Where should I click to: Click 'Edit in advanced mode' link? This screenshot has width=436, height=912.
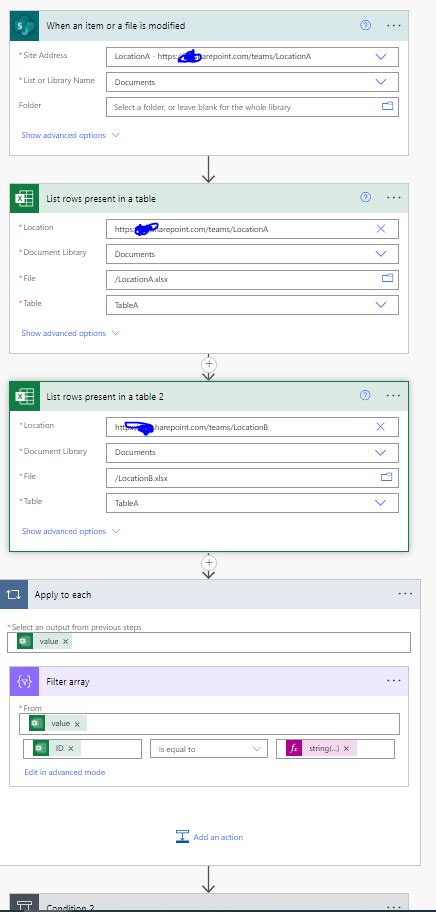[65, 772]
